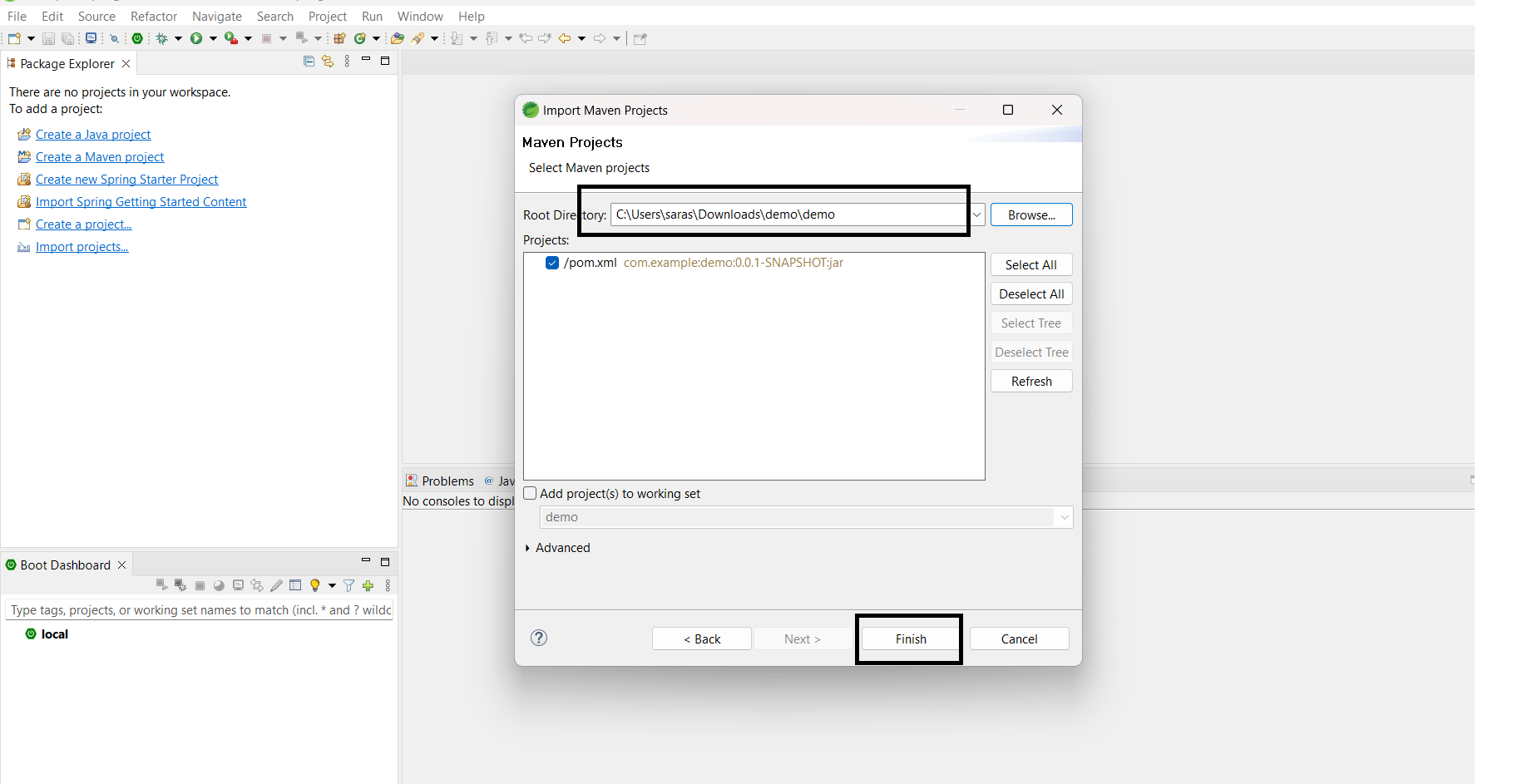Click the Boot Dashboard tag filter field
1537x784 pixels.
click(x=200, y=609)
